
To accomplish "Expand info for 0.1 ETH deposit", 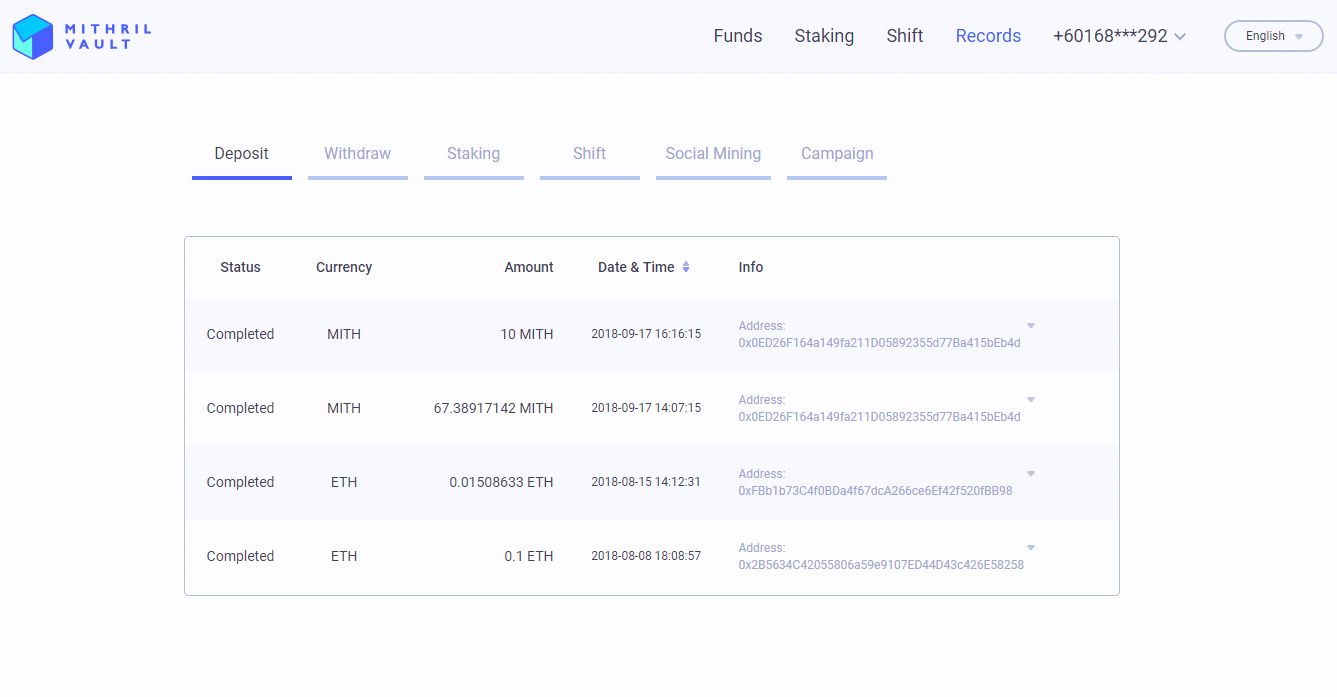I will [x=1031, y=548].
